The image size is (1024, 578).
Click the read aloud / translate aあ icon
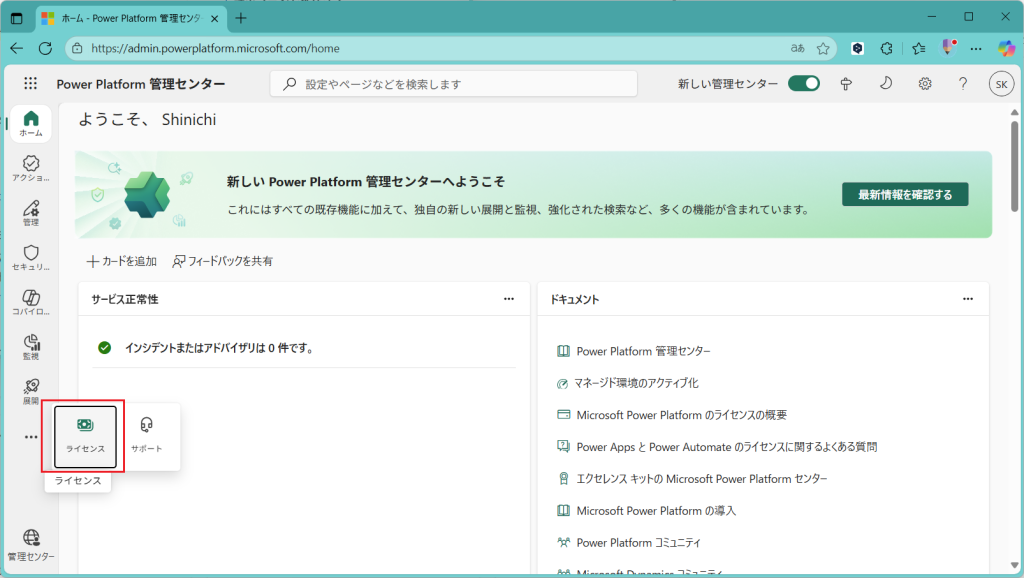(797, 48)
